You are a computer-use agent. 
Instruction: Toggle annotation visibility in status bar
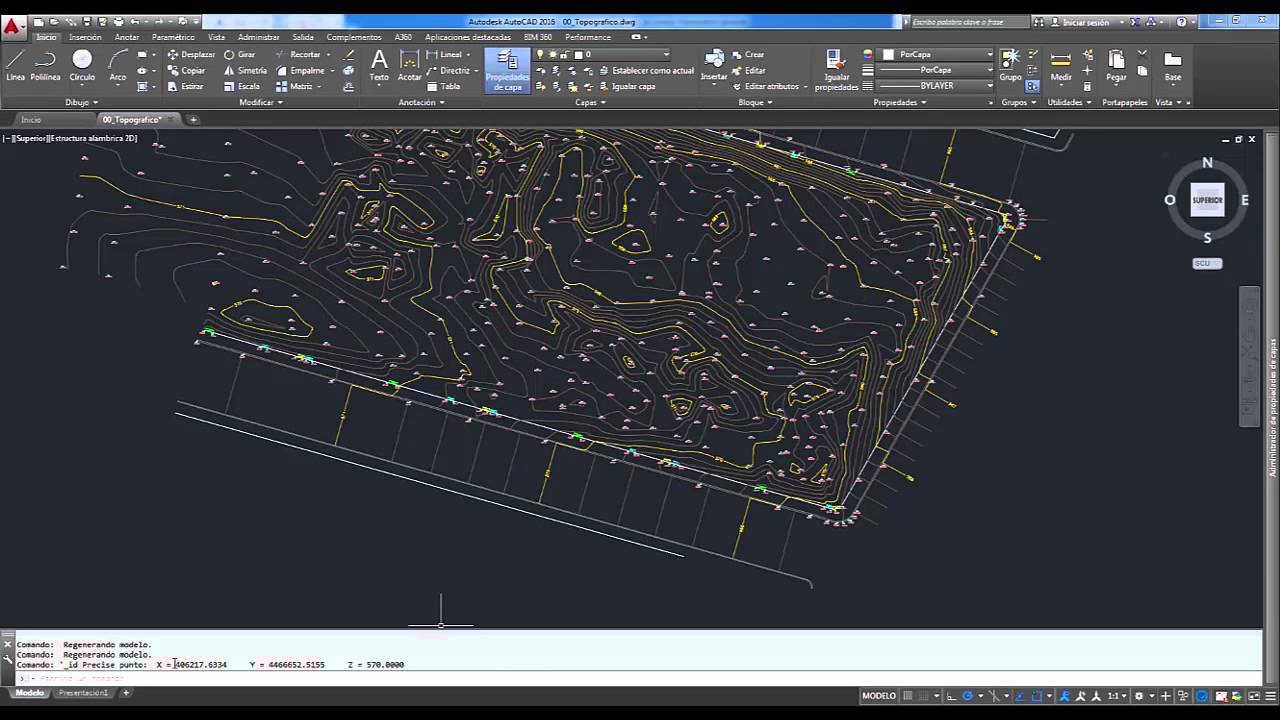(x=1064, y=696)
